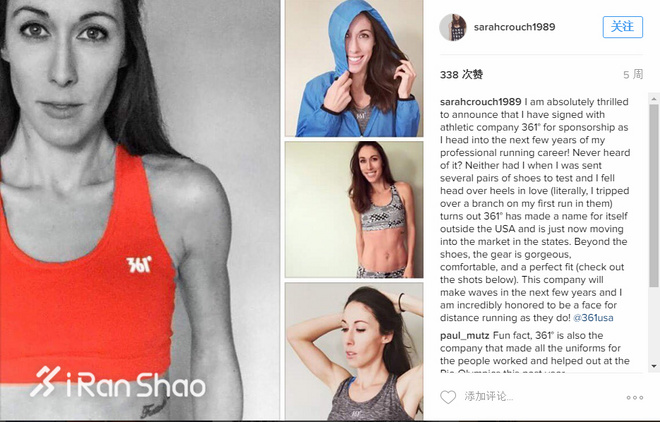Open the large red sports bra photo
Screen dimensions: 660x422
[x=140, y=210]
